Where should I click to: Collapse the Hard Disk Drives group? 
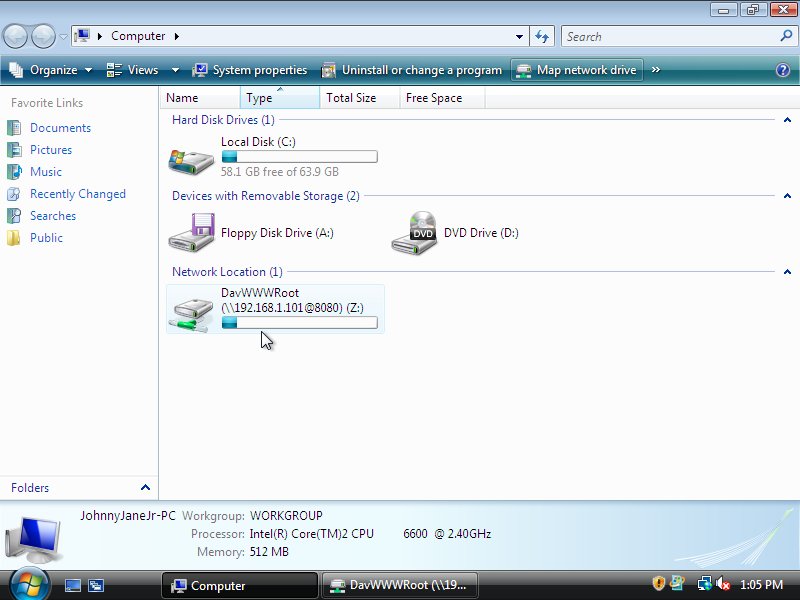tap(787, 120)
